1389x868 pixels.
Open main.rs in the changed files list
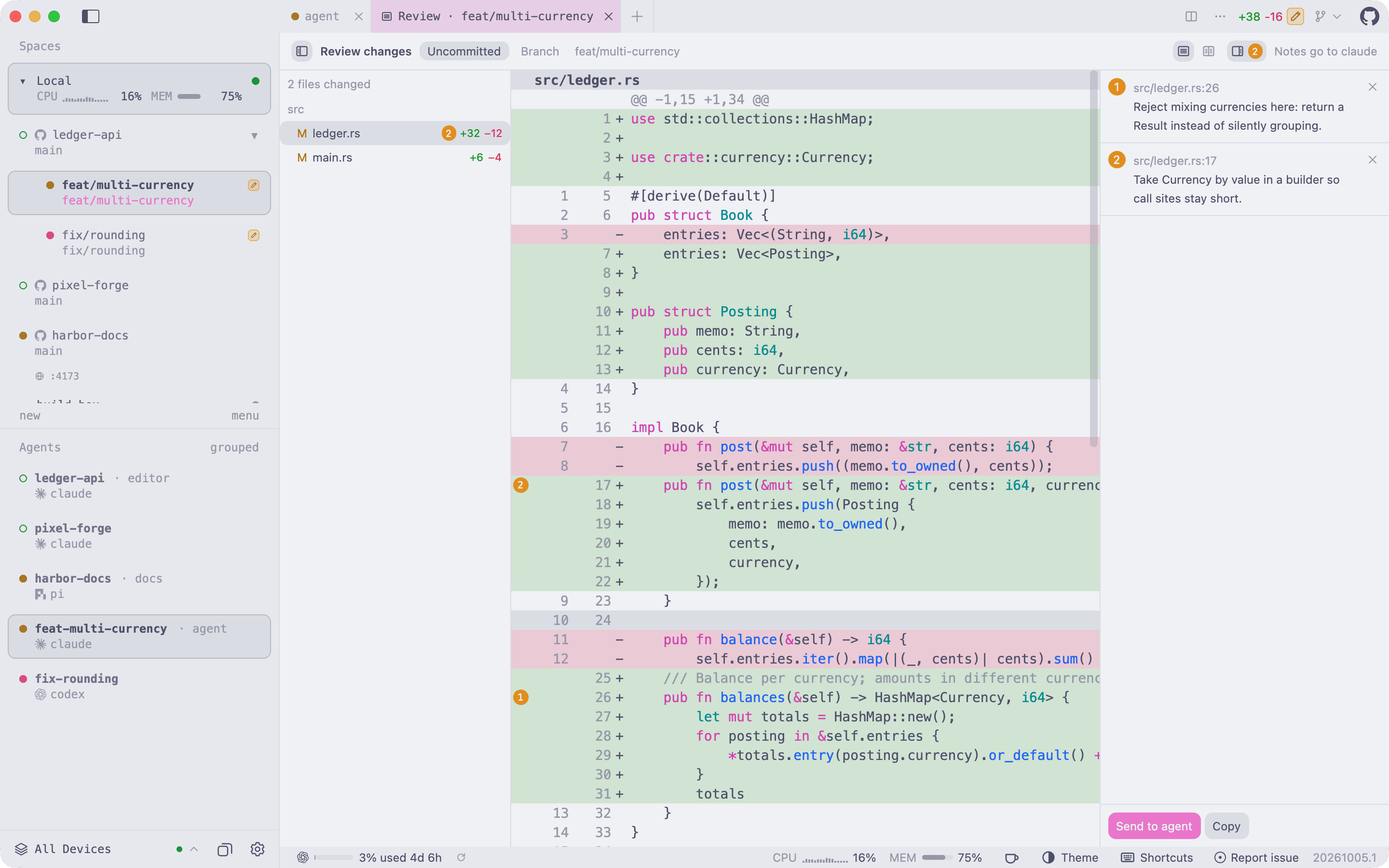395,157
